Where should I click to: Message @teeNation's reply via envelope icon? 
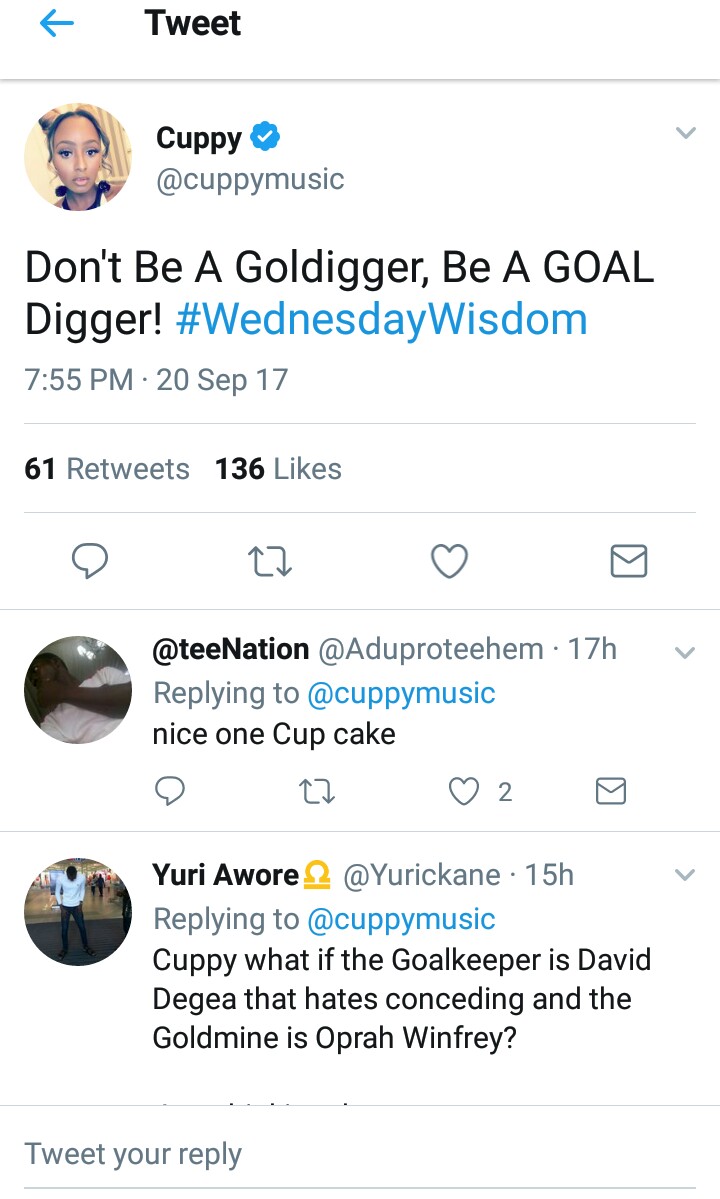pos(610,792)
